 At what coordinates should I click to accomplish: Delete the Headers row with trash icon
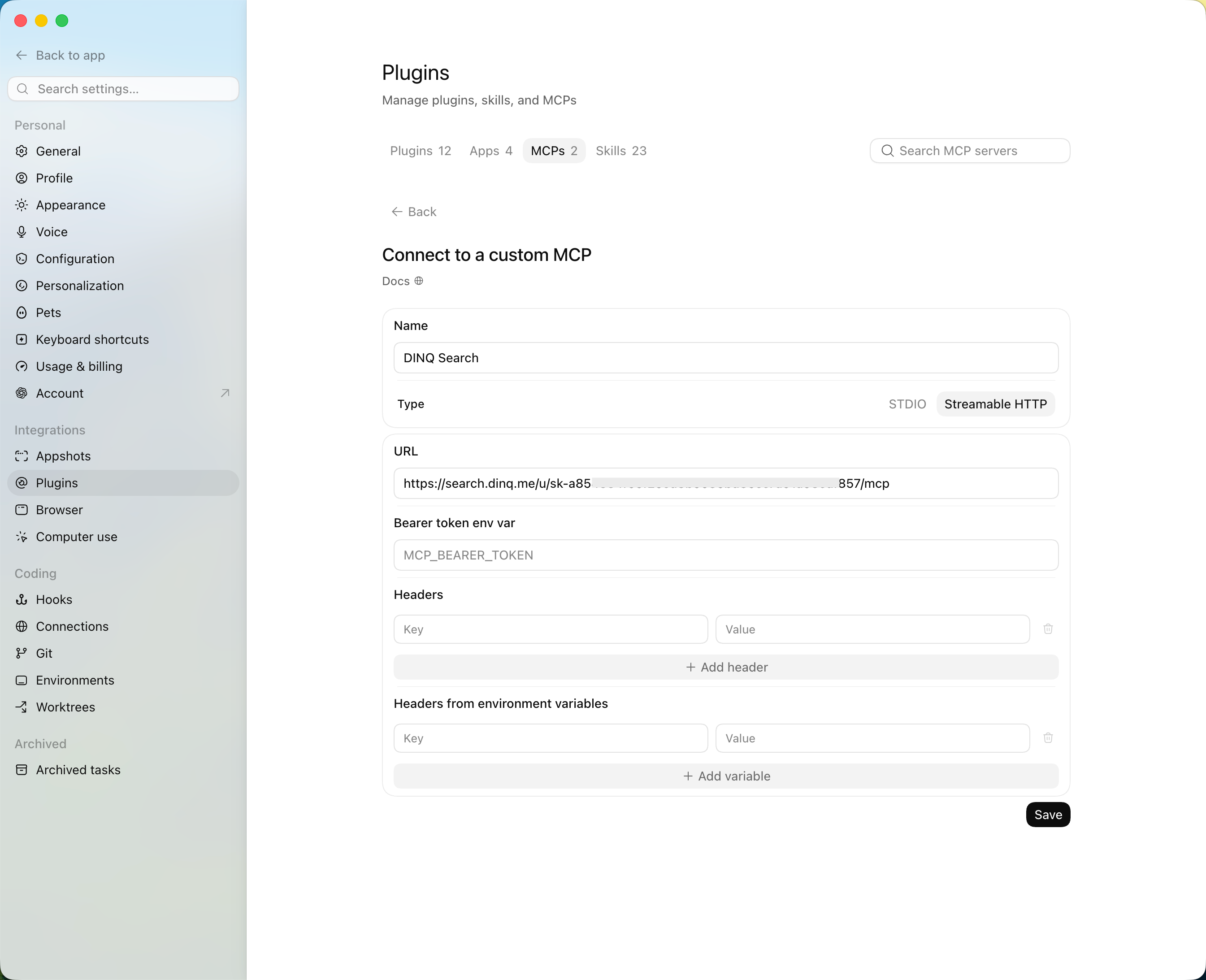(1048, 629)
